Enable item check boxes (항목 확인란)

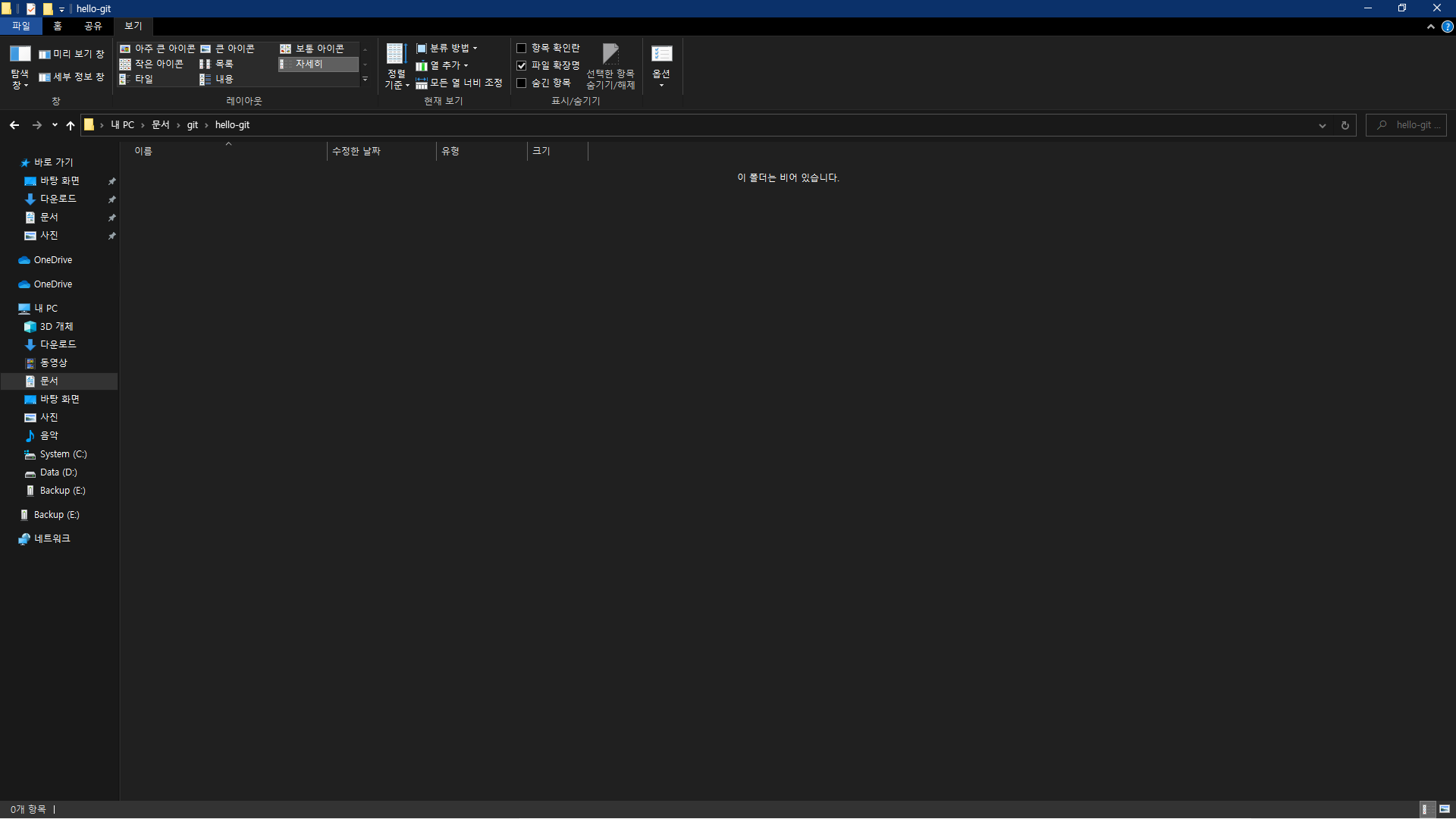coord(522,48)
